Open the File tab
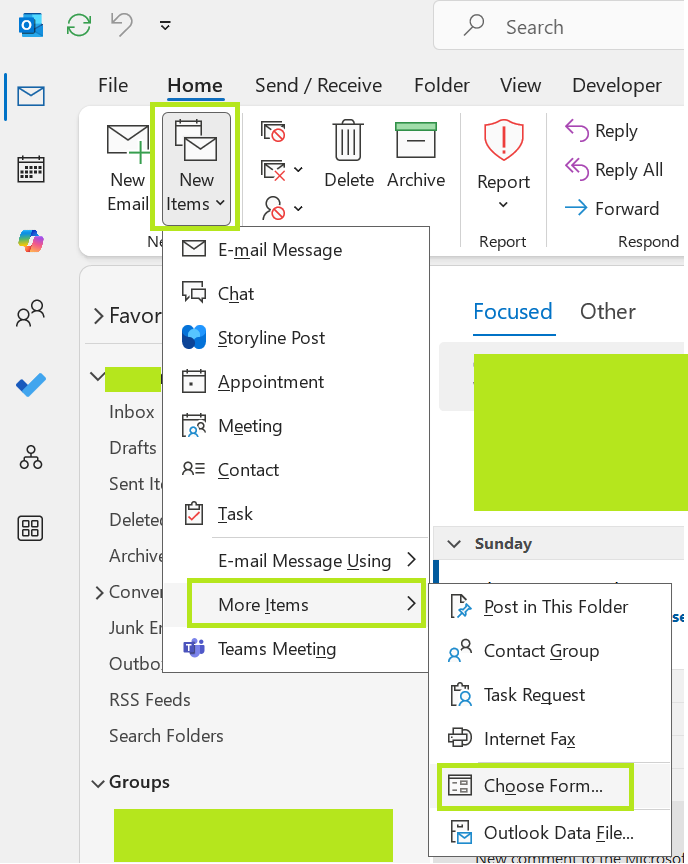Viewport: 688px width, 864px height. [113, 85]
